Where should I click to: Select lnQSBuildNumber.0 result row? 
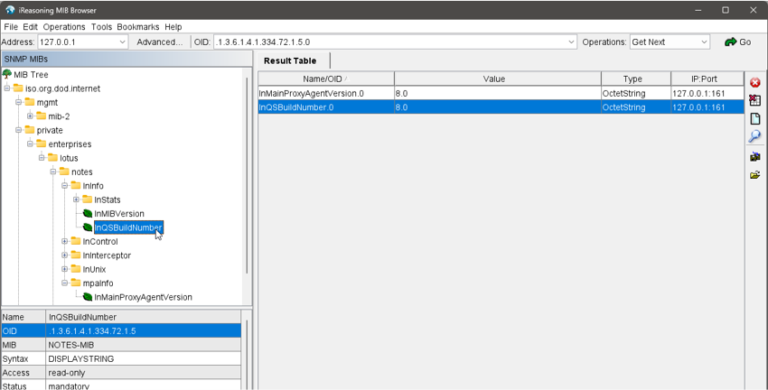coord(501,107)
